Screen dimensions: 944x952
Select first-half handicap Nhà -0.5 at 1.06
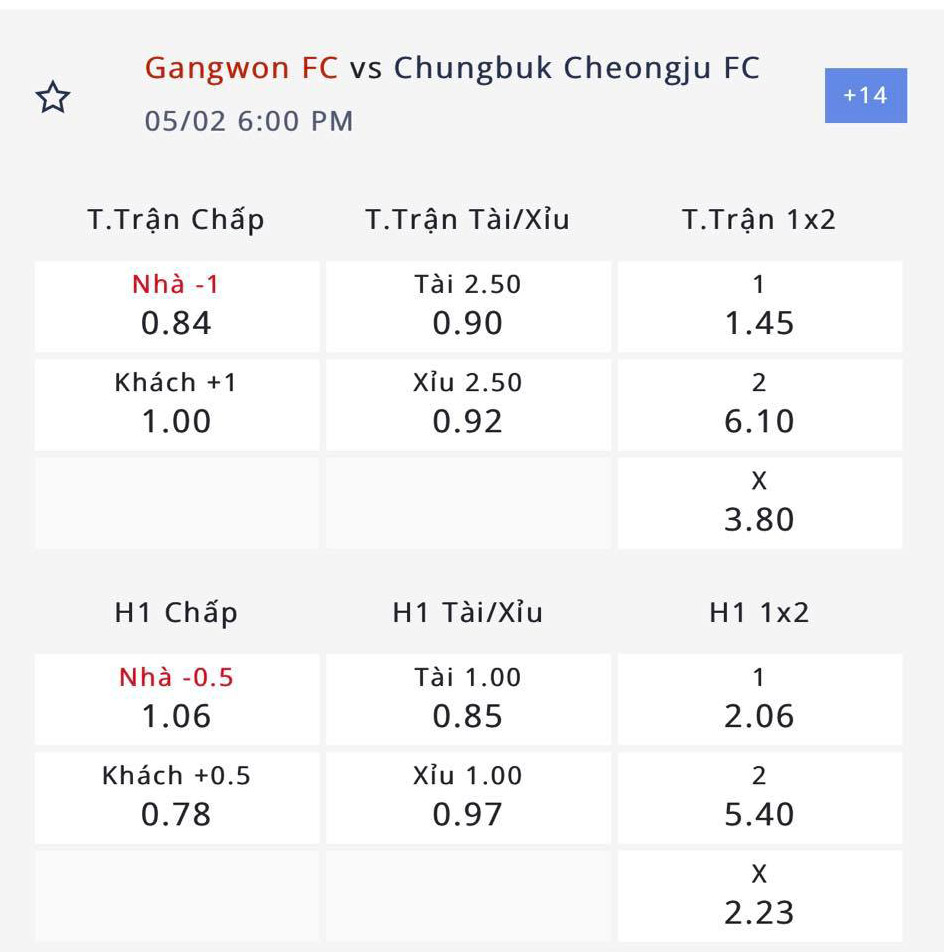click(x=177, y=699)
